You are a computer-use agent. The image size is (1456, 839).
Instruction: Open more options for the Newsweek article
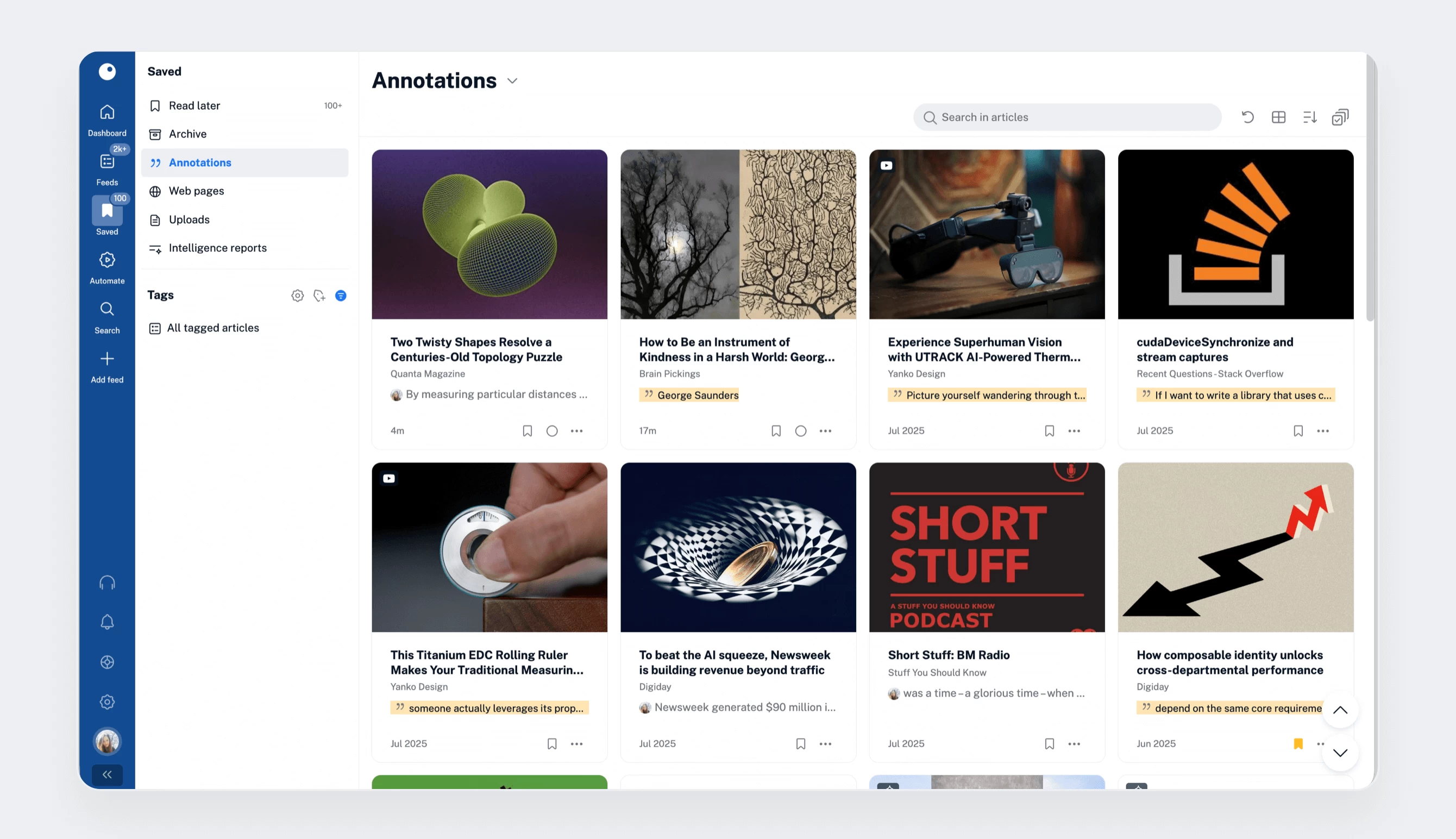click(825, 744)
